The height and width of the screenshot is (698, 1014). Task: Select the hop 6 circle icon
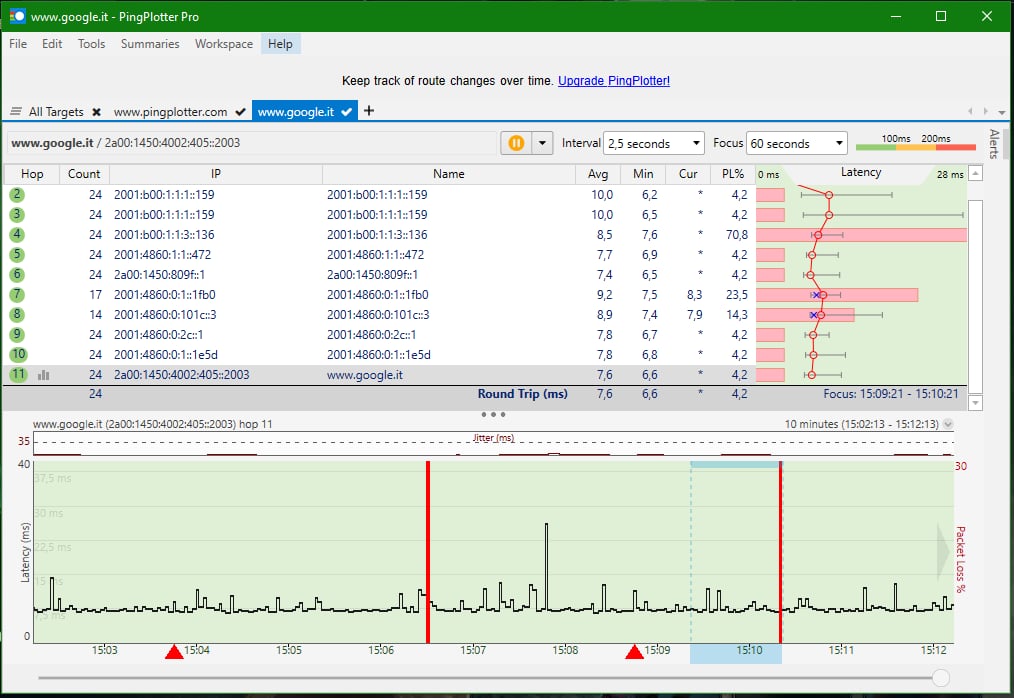[17, 275]
